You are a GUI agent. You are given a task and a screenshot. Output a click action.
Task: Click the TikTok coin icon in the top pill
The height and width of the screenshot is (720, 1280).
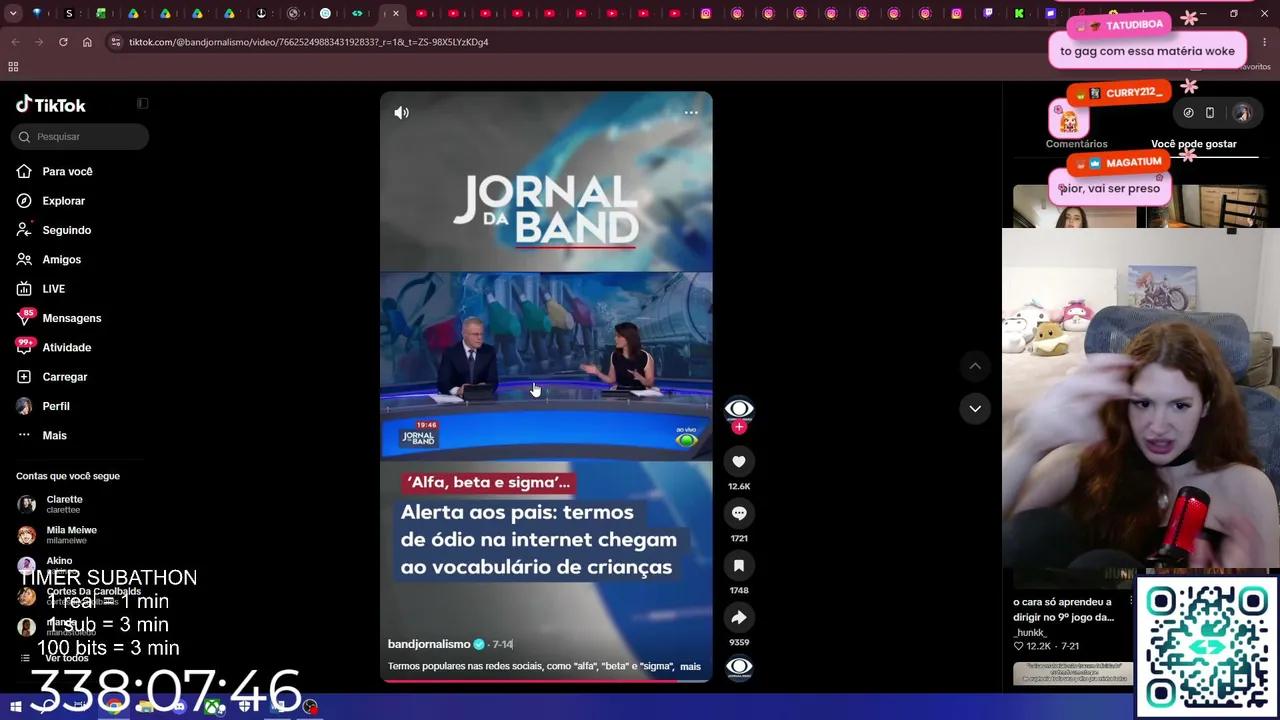pos(1188,113)
